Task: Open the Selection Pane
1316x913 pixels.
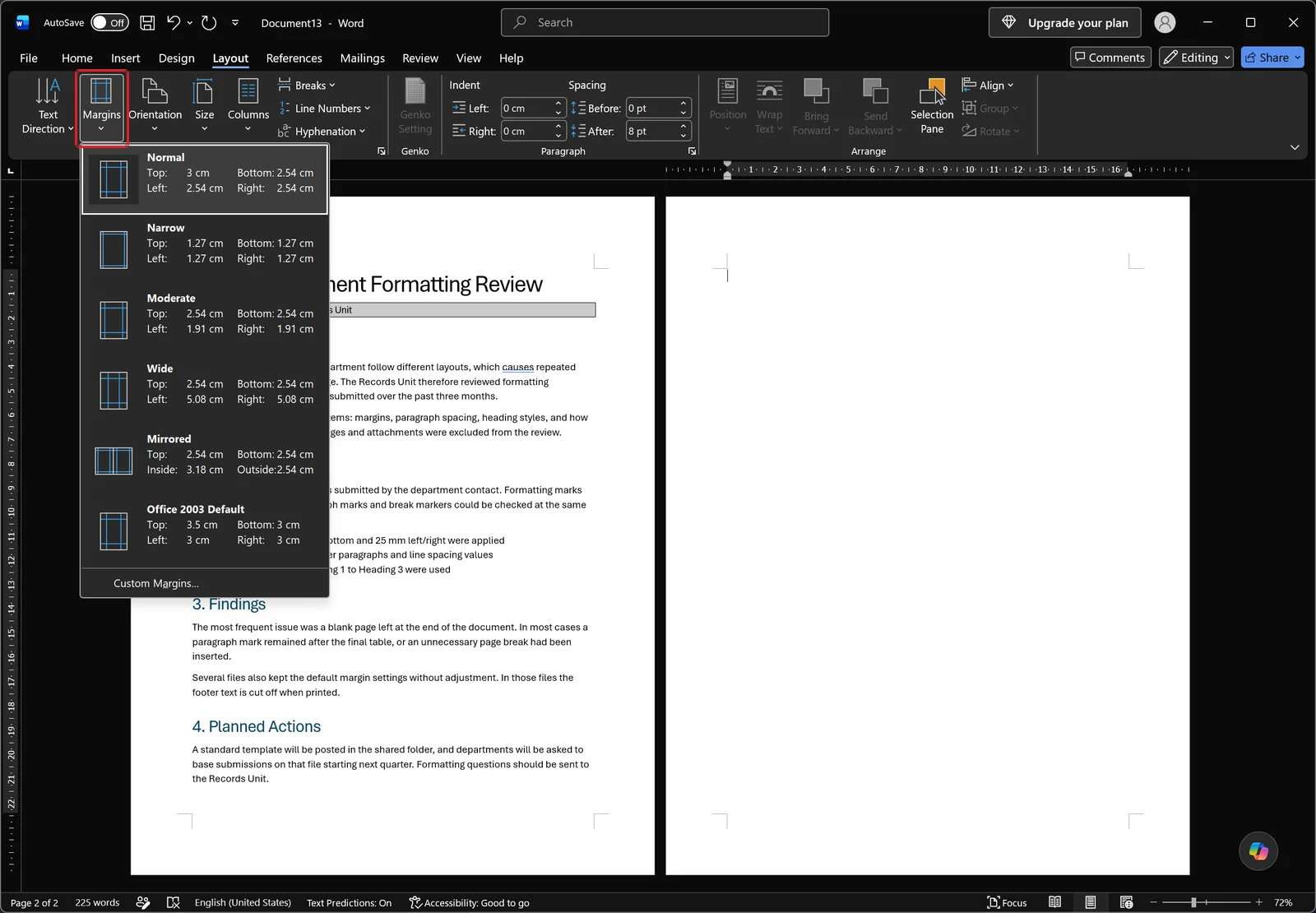Action: pyautogui.click(x=932, y=105)
